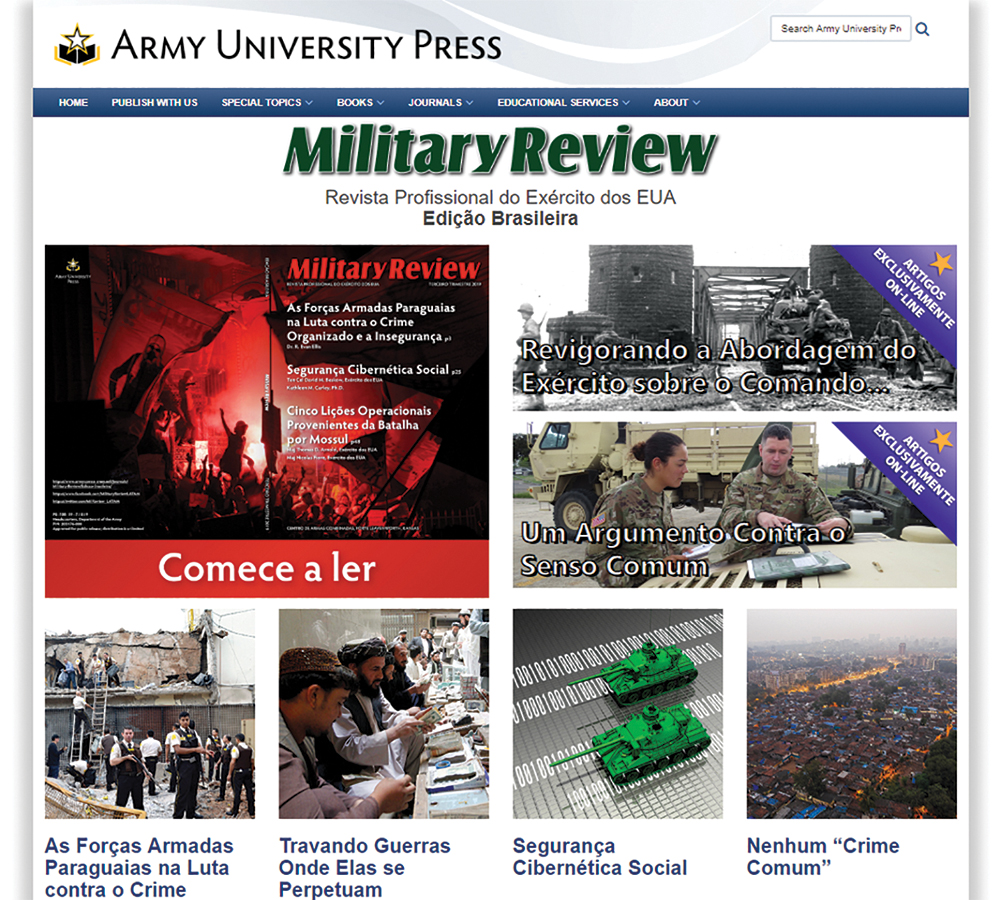Open the Military Review red cover image
Image resolution: width=1000 pixels, height=900 pixels.
[x=267, y=392]
